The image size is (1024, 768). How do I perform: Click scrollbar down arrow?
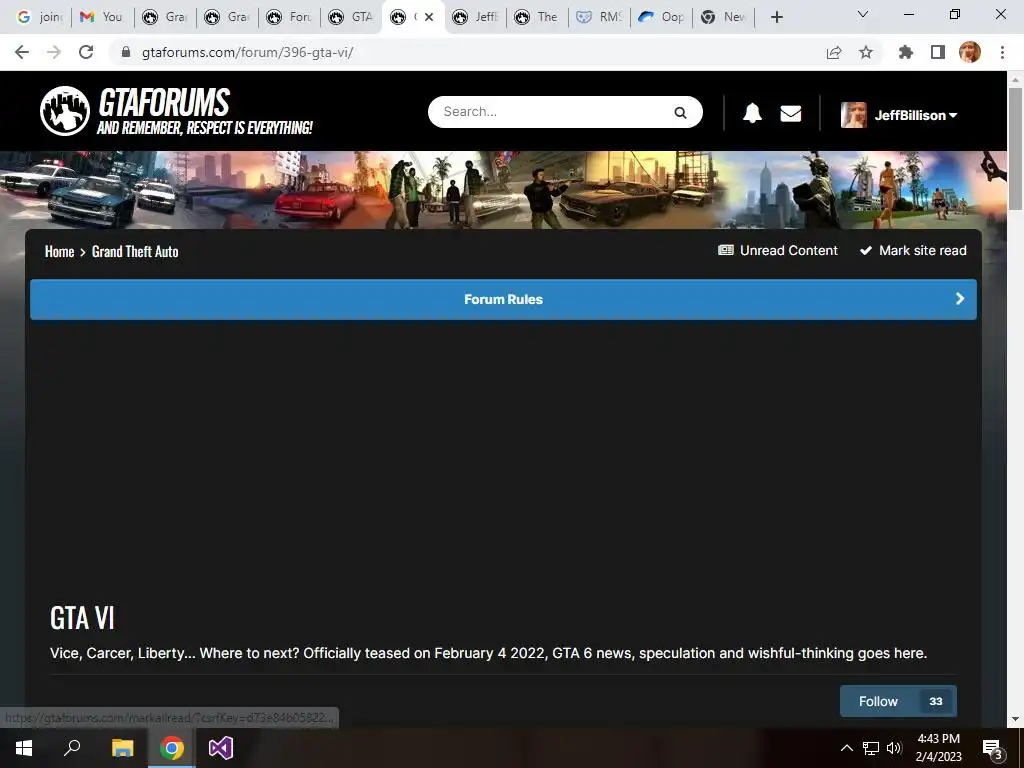pos(1016,719)
